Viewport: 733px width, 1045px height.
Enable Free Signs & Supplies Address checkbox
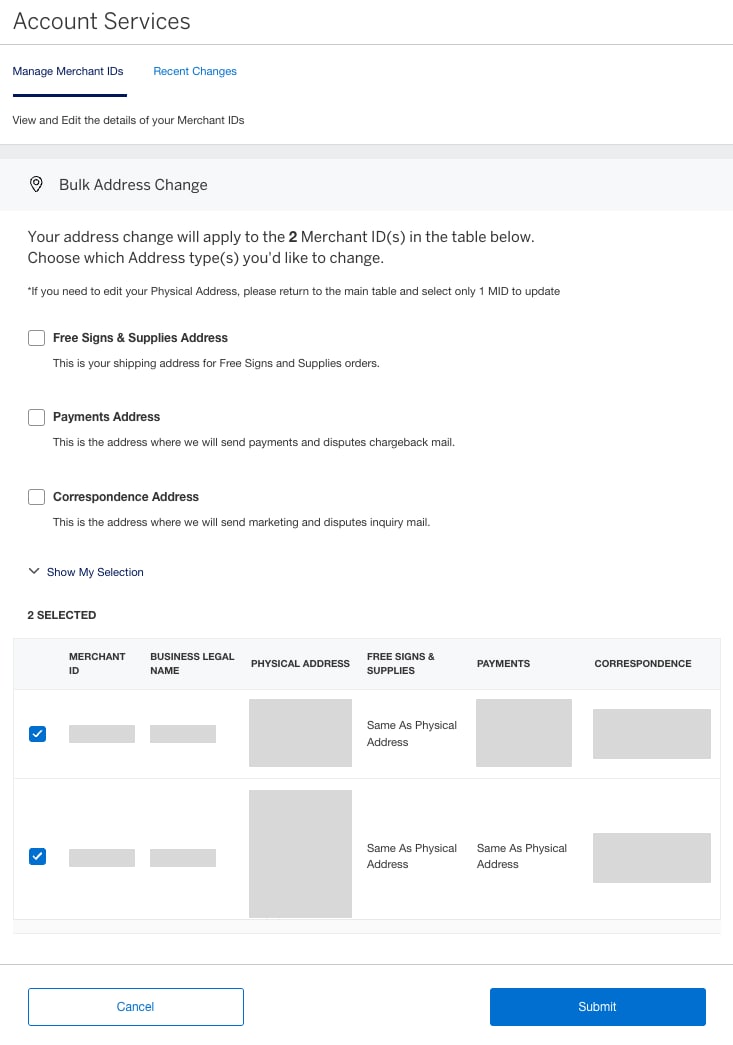37,338
